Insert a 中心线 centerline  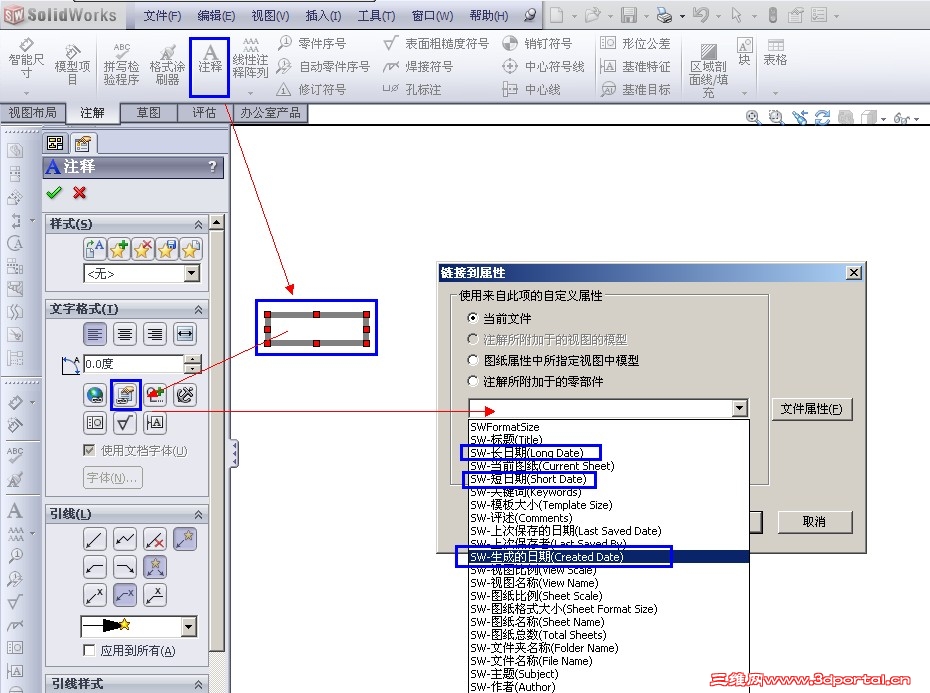(531, 90)
